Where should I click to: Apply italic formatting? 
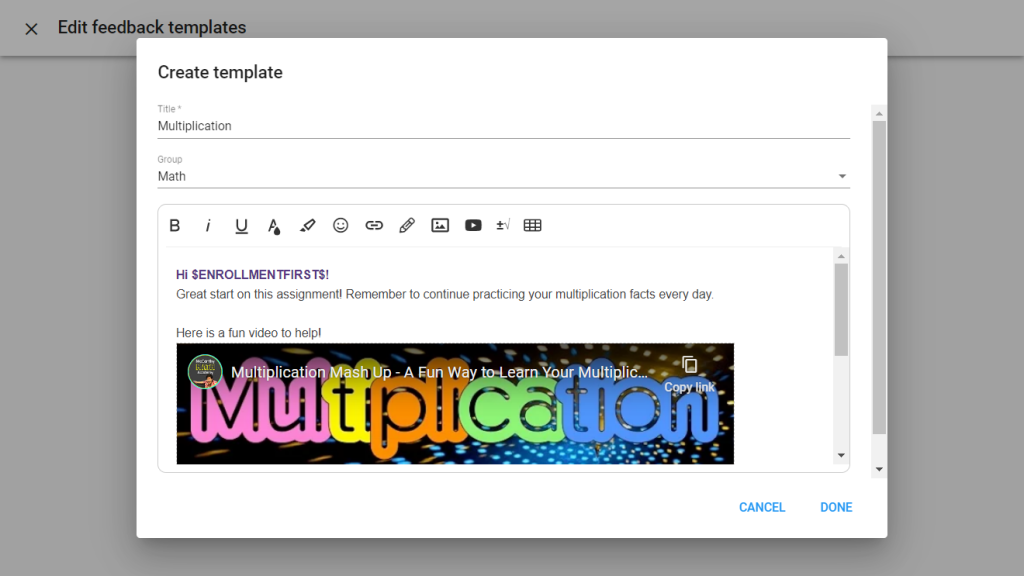point(208,226)
